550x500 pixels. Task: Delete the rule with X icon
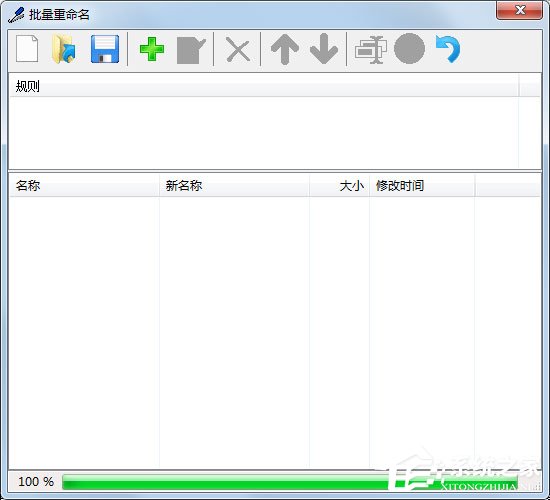[238, 50]
